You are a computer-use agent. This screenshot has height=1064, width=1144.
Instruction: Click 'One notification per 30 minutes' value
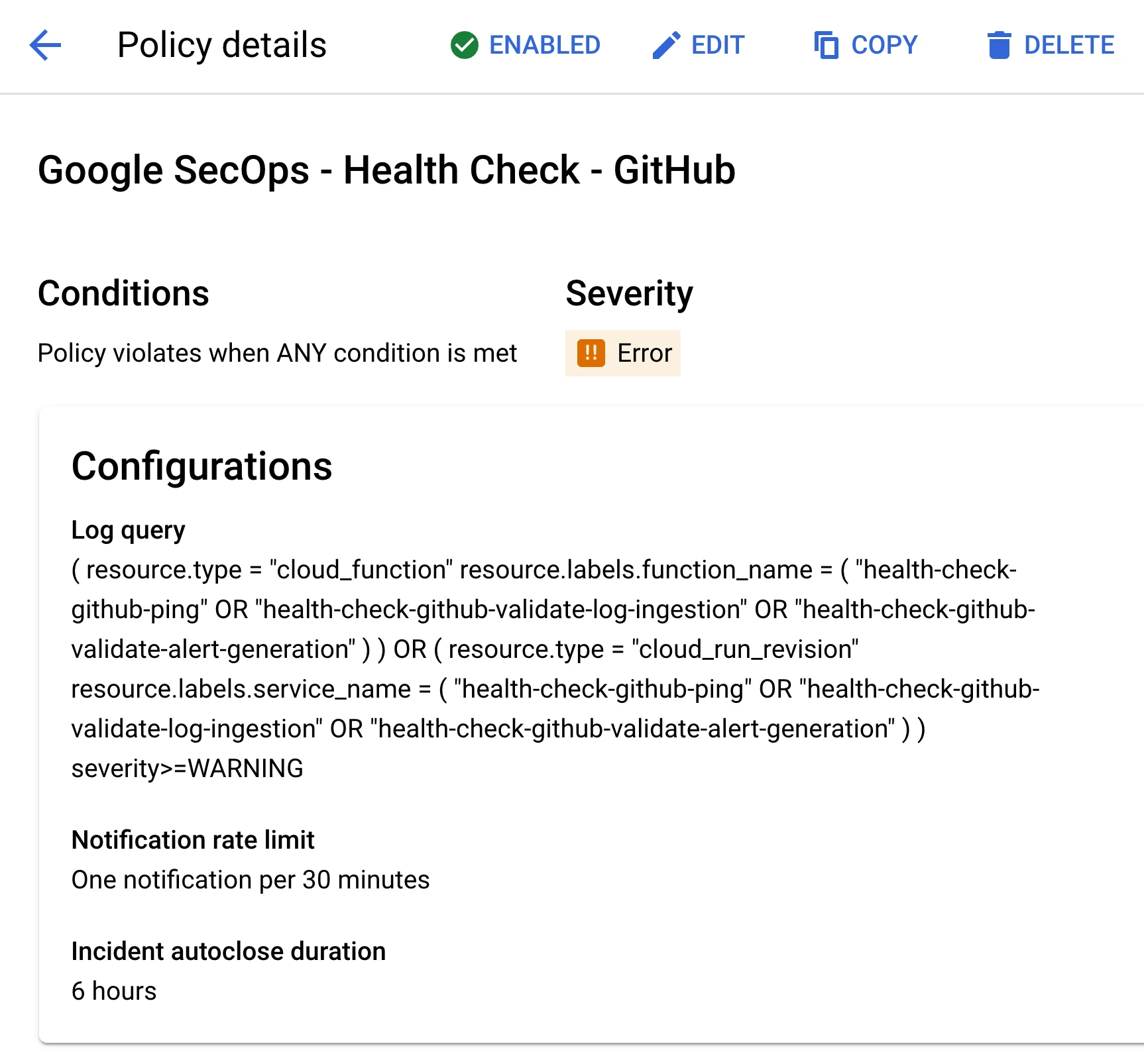pos(251,880)
